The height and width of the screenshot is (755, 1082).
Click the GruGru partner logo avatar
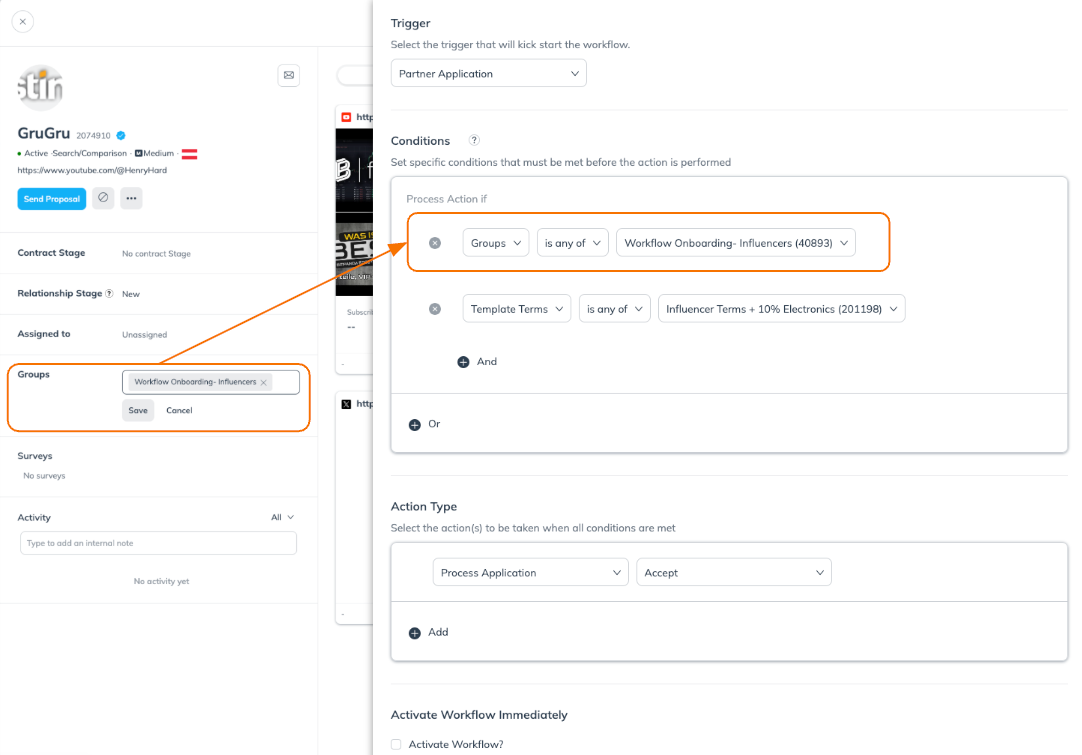(40, 88)
